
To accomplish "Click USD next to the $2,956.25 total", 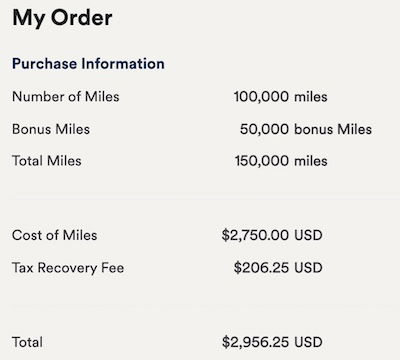I will point(308,342).
